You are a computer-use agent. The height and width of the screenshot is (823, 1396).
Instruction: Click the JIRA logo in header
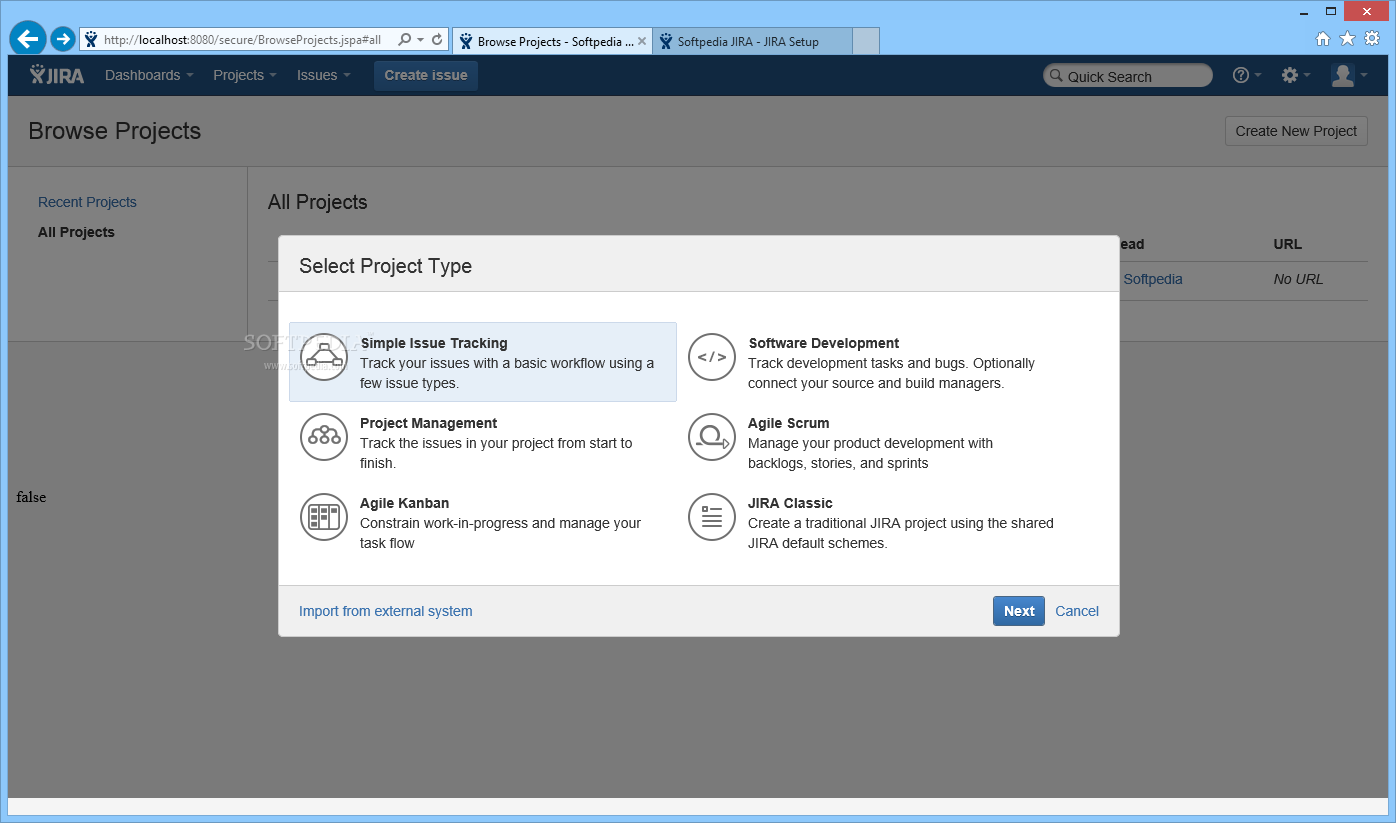(x=57, y=75)
